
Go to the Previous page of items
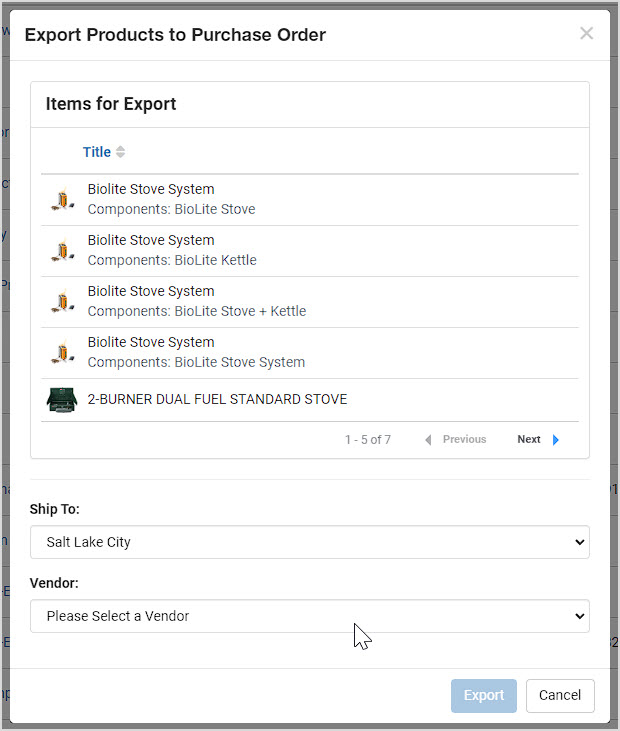pos(464,439)
